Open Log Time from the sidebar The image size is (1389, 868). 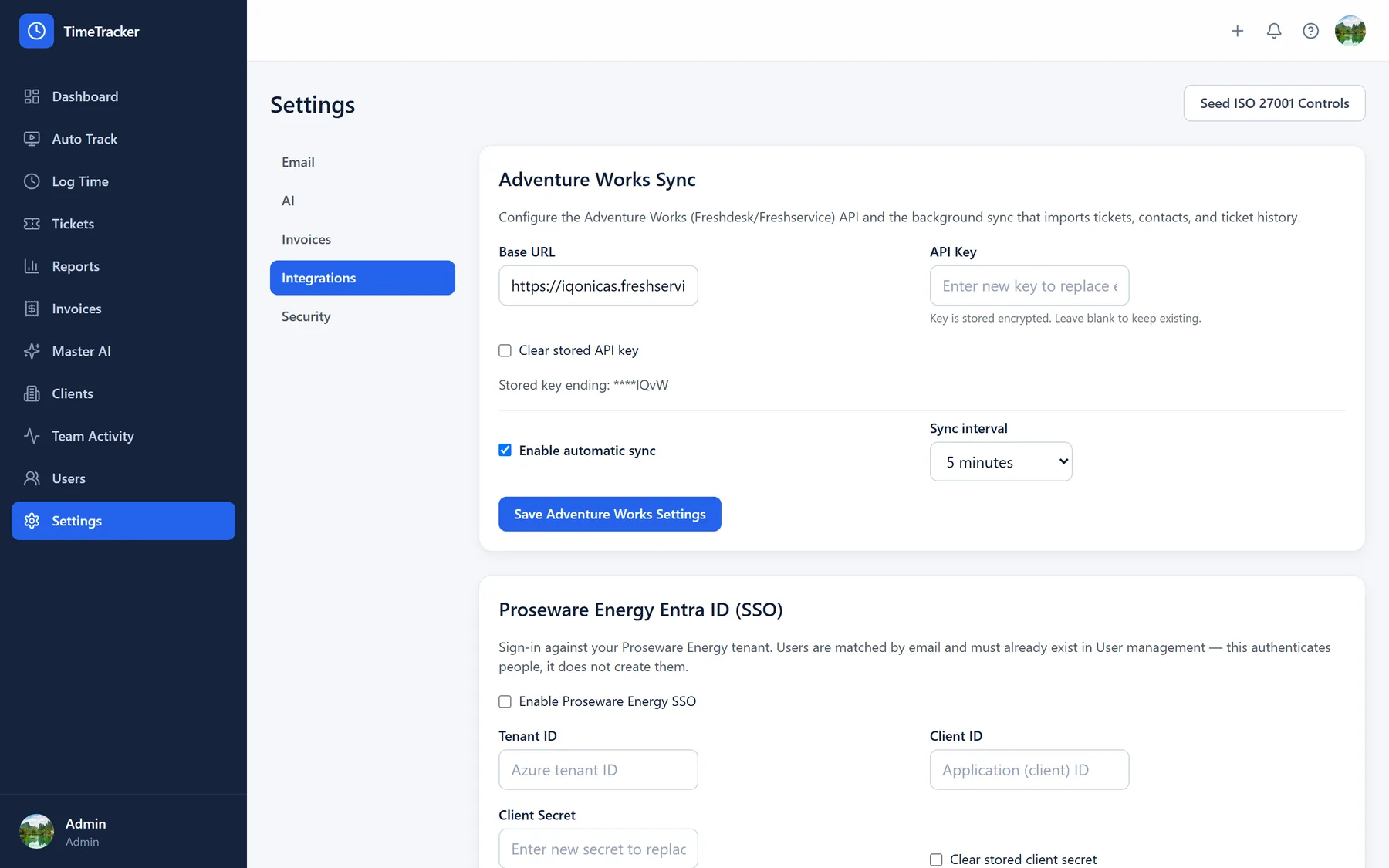(x=123, y=181)
